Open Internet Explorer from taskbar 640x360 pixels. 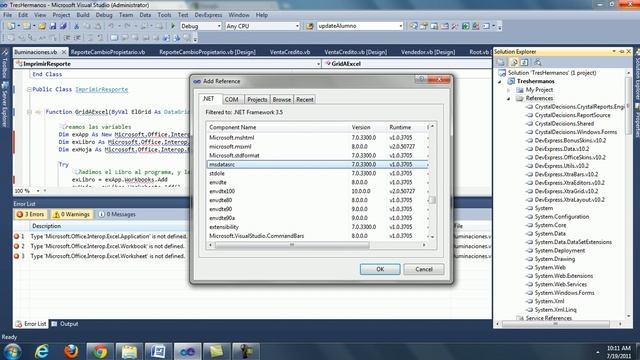tap(42, 351)
